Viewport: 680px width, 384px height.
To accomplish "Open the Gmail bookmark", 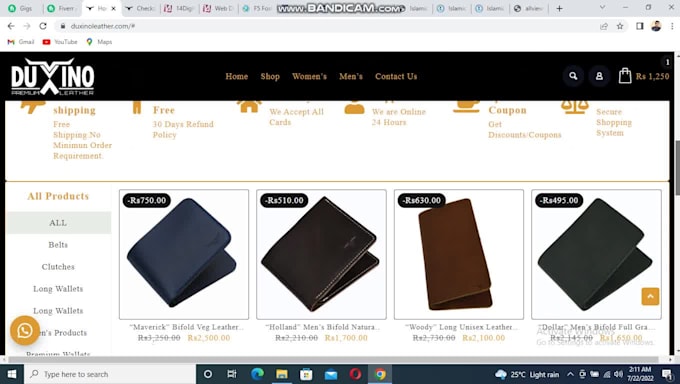I will [x=21, y=42].
